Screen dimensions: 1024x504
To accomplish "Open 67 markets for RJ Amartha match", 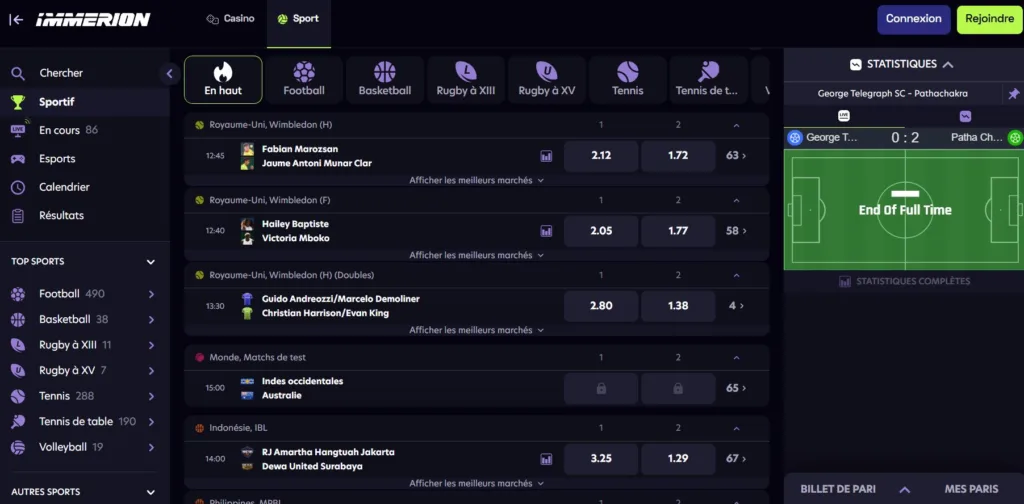I will (736, 459).
